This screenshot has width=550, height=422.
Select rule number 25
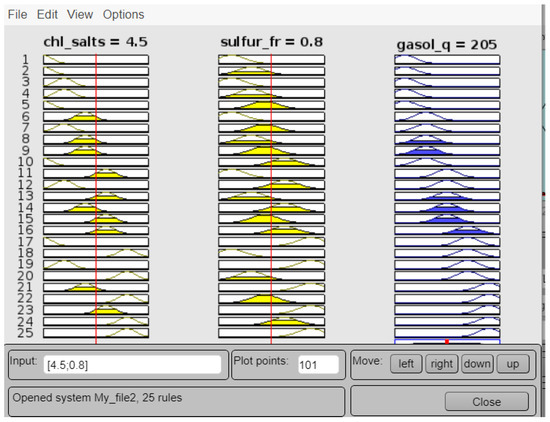pos(25,333)
